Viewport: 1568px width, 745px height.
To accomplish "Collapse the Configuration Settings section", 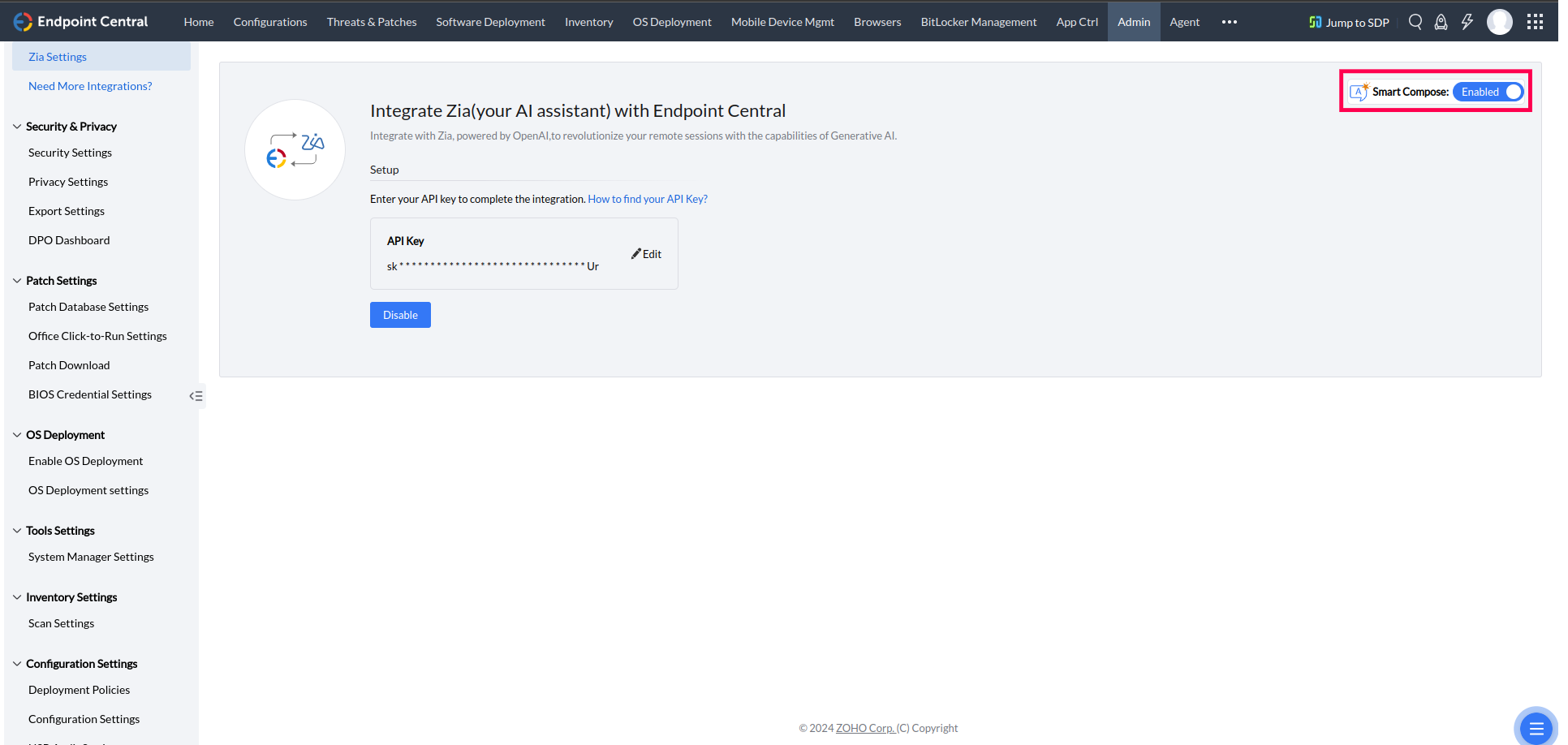I will [17, 664].
